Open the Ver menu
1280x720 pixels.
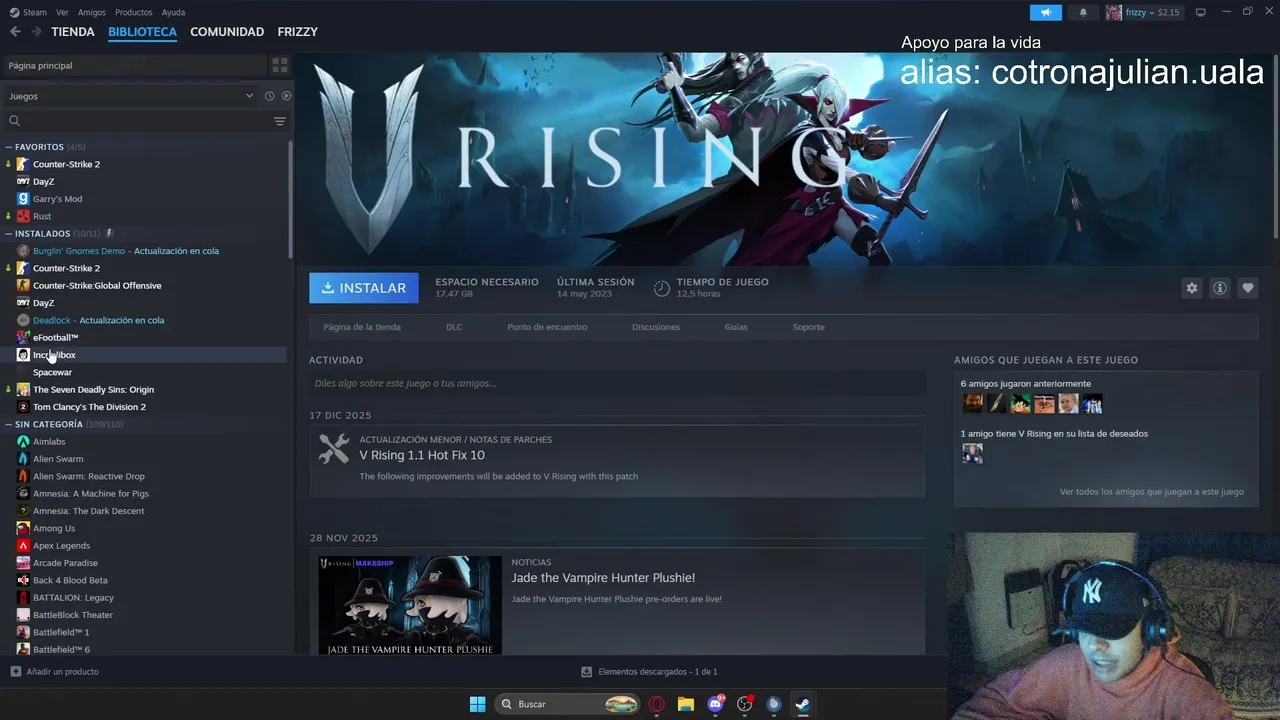[x=62, y=12]
